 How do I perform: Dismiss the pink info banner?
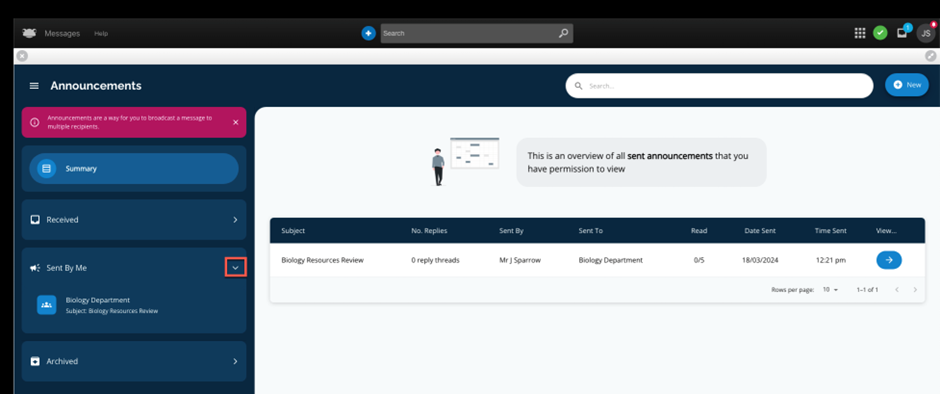coord(236,122)
